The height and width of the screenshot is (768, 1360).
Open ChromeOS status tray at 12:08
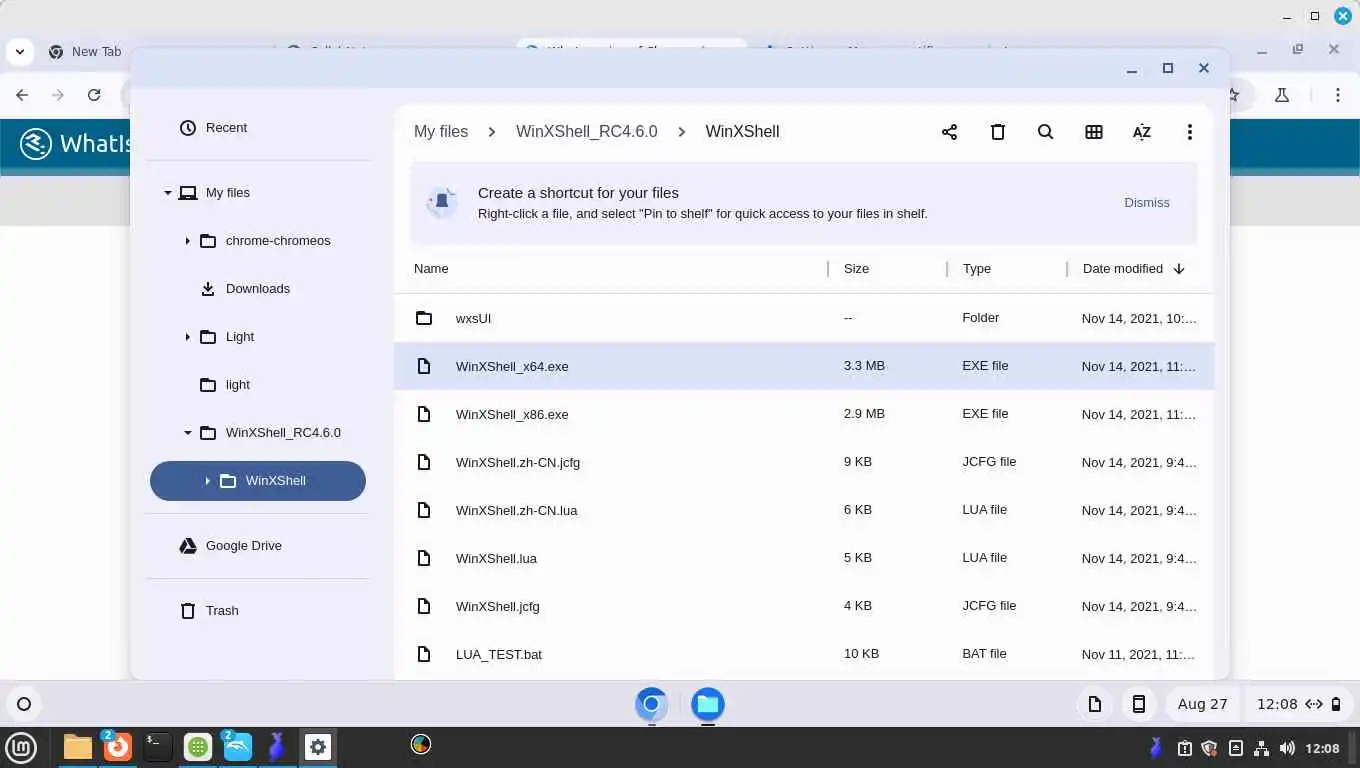(x=1299, y=704)
